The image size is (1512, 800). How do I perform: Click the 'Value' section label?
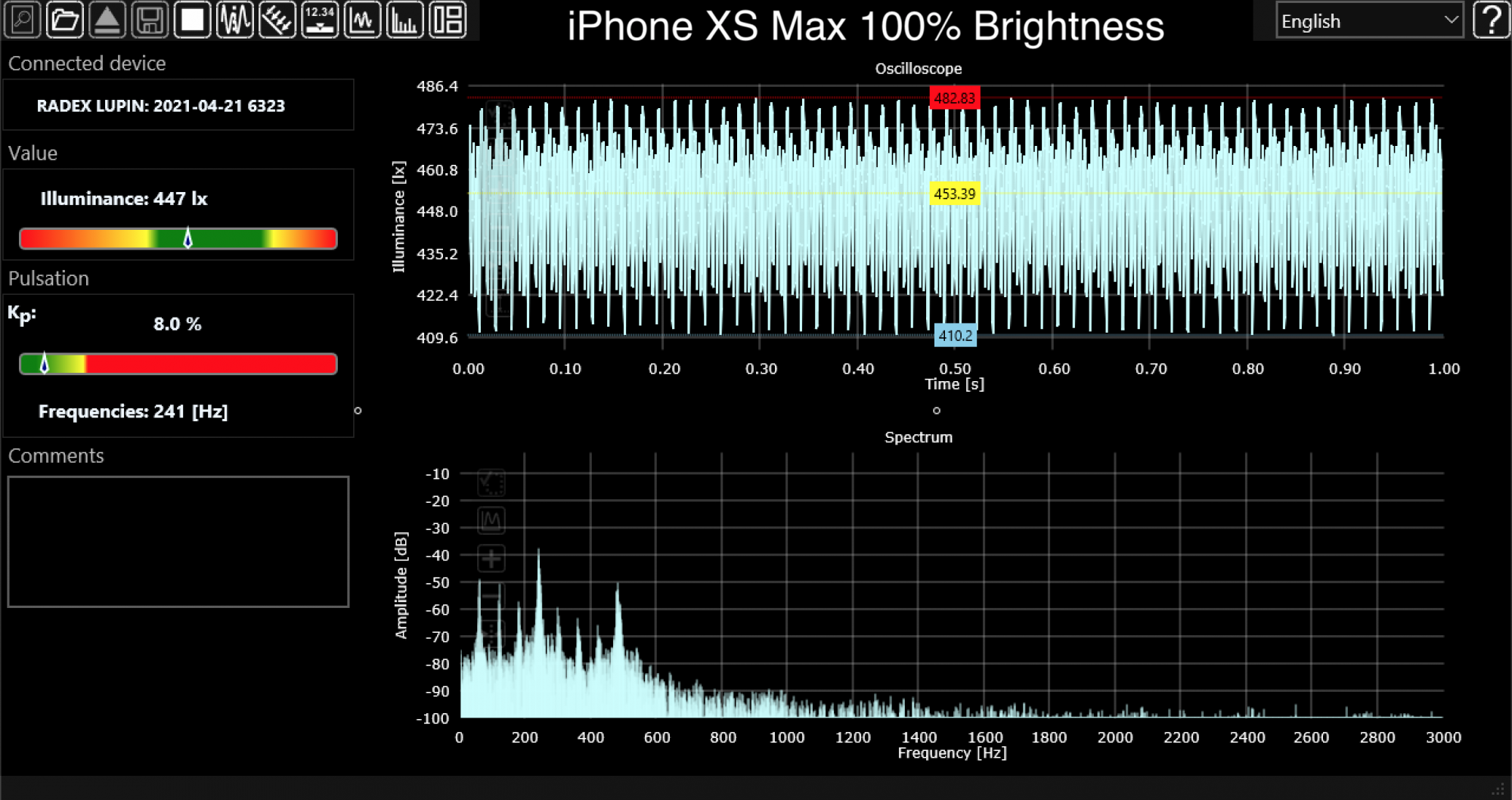click(x=33, y=153)
